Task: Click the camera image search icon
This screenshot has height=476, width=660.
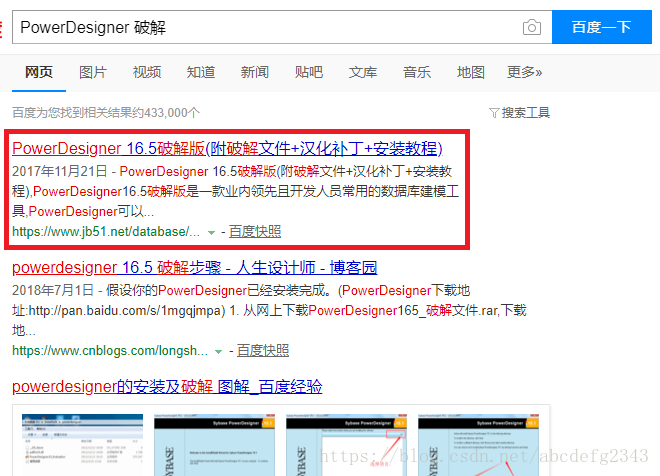Action: click(532, 27)
